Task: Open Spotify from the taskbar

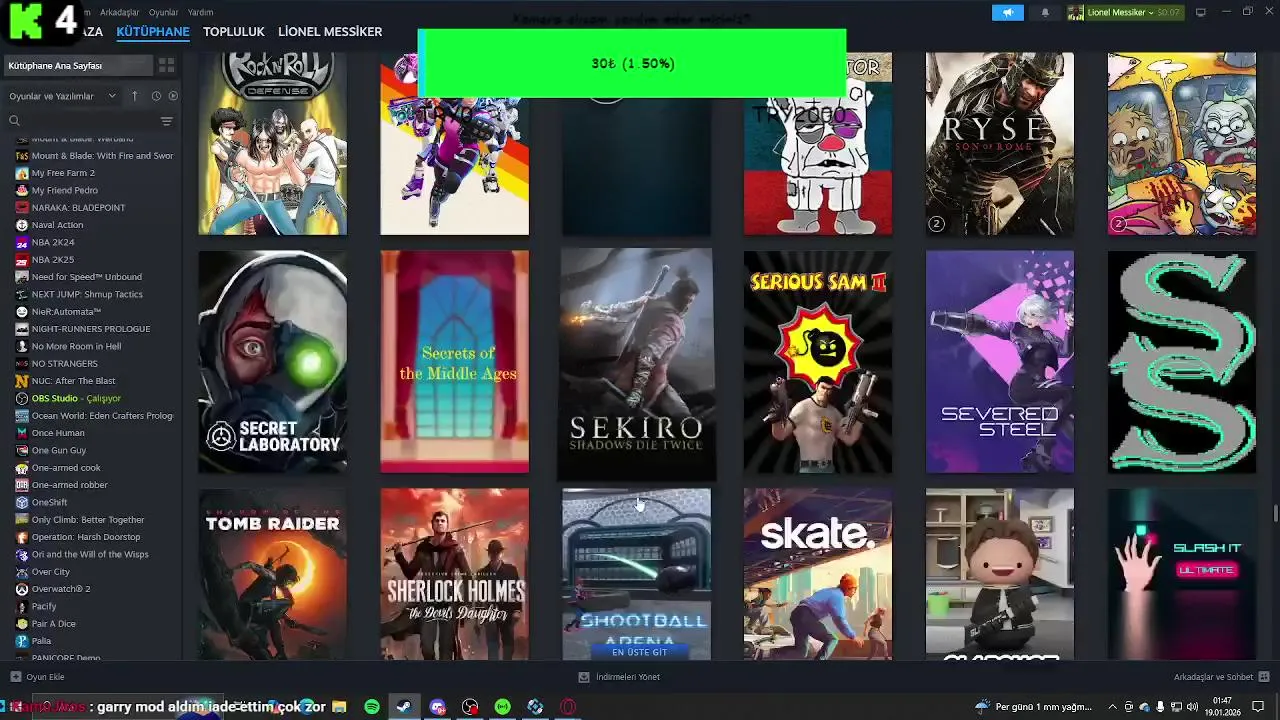Action: [x=372, y=707]
